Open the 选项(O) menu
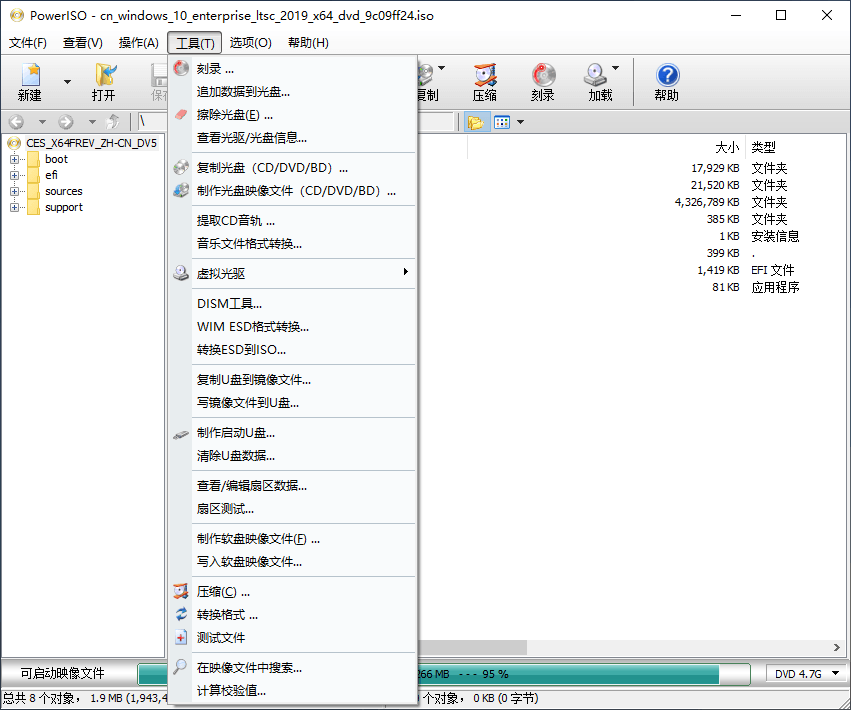Viewport: 851px width, 710px height. (x=250, y=43)
